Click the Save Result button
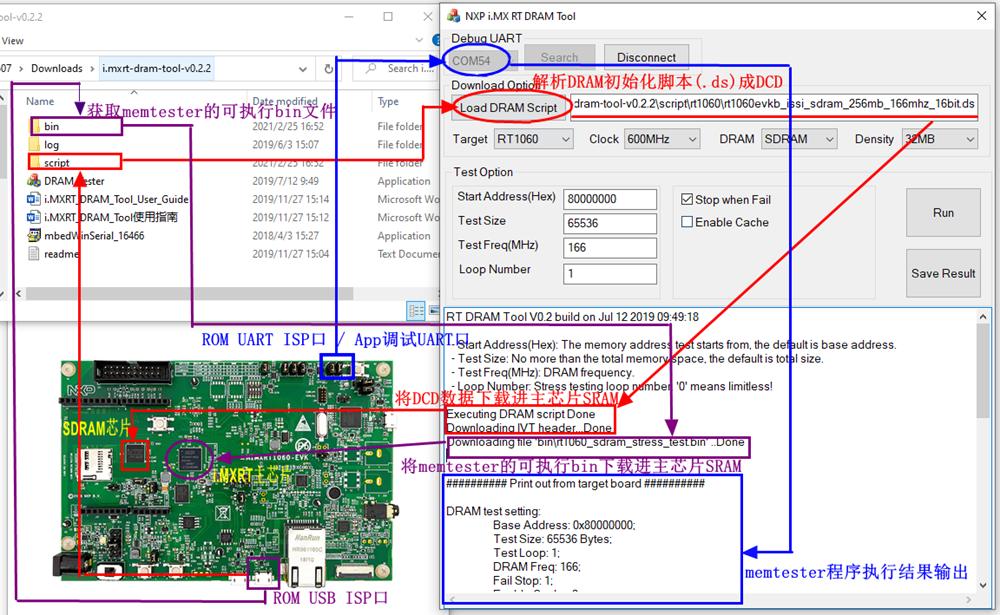The width and height of the screenshot is (1000, 615). (x=943, y=273)
